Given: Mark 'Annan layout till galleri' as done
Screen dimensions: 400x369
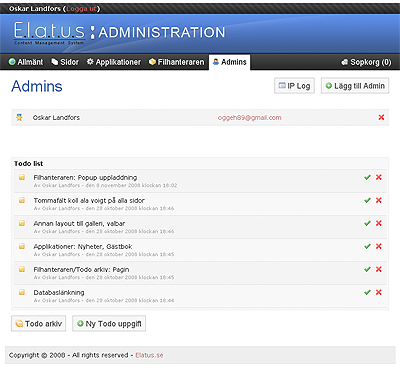Looking at the screenshot, I should pyautogui.click(x=368, y=223).
